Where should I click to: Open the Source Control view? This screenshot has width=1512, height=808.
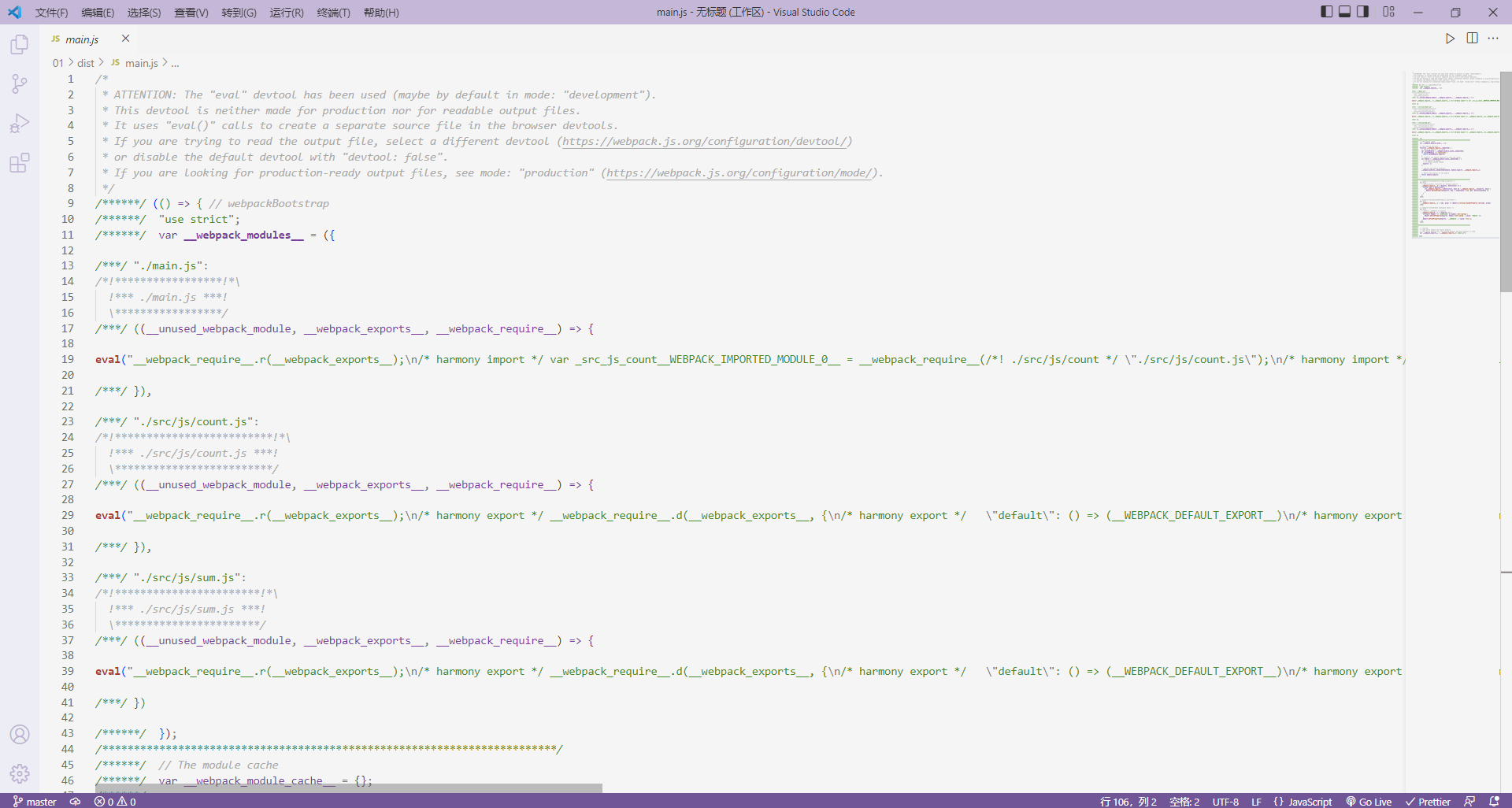20,84
